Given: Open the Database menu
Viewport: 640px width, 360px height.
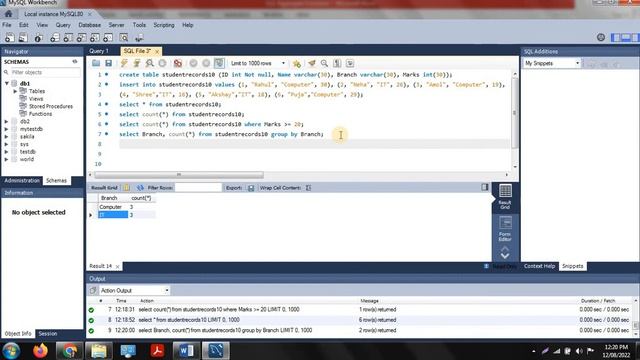Looking at the screenshot, I should pyautogui.click(x=89, y=25).
